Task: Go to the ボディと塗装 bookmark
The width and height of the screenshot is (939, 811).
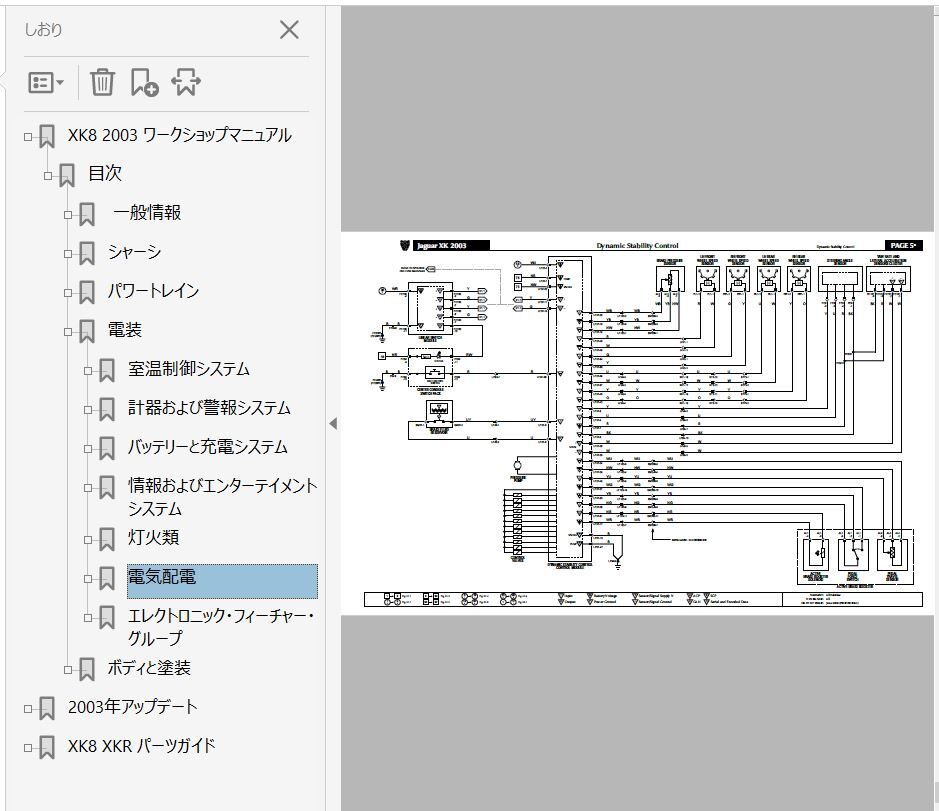Action: coord(149,667)
